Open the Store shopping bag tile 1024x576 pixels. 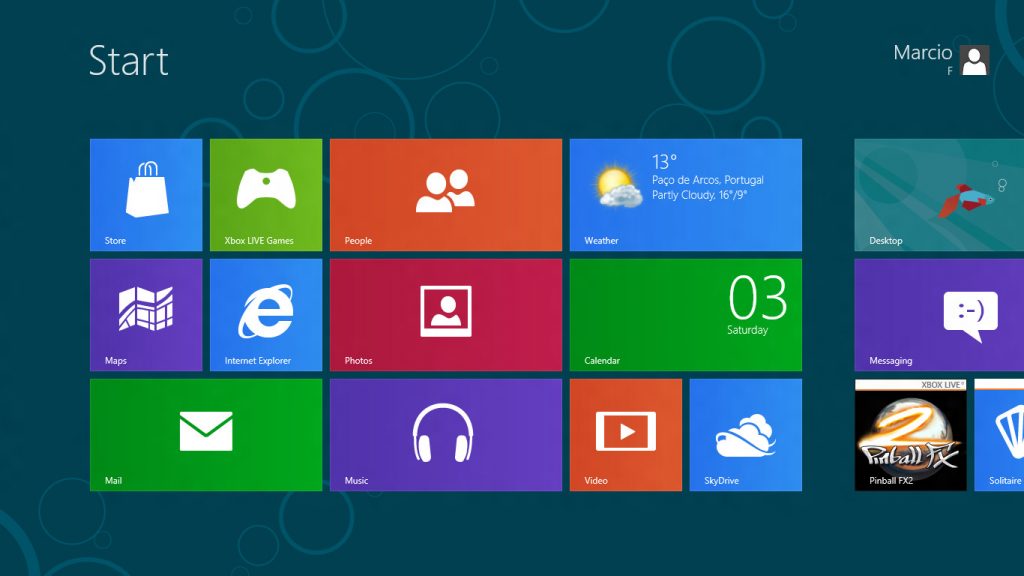(146, 195)
